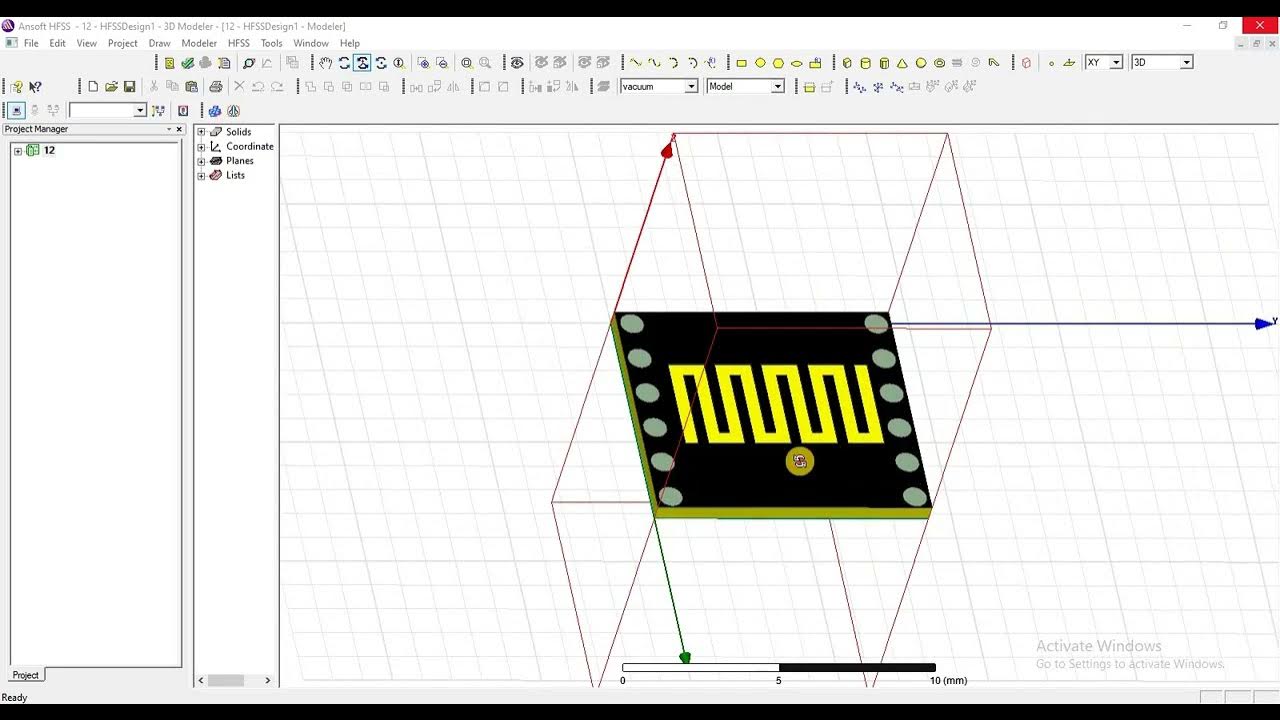
Task: Select the Draw Sphere tool
Action: tap(921, 63)
